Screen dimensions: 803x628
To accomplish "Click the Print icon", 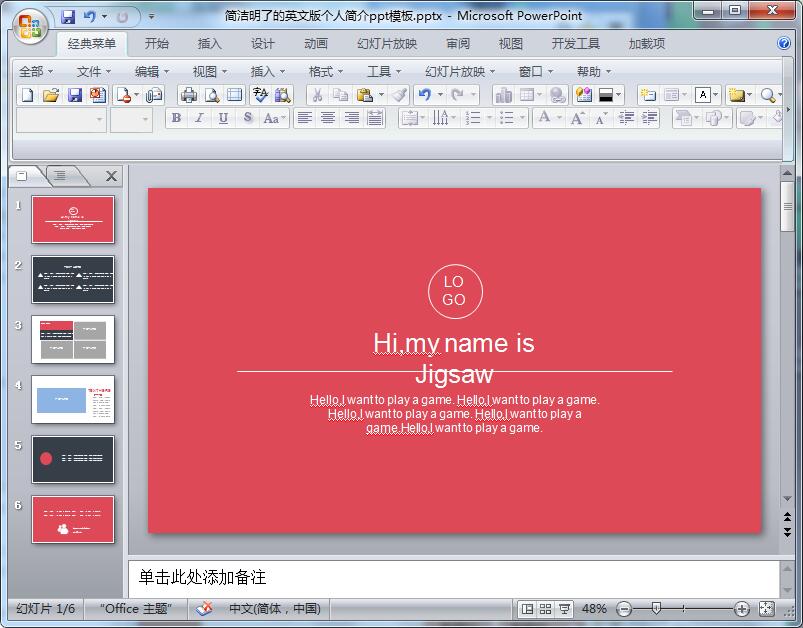I will pos(188,95).
